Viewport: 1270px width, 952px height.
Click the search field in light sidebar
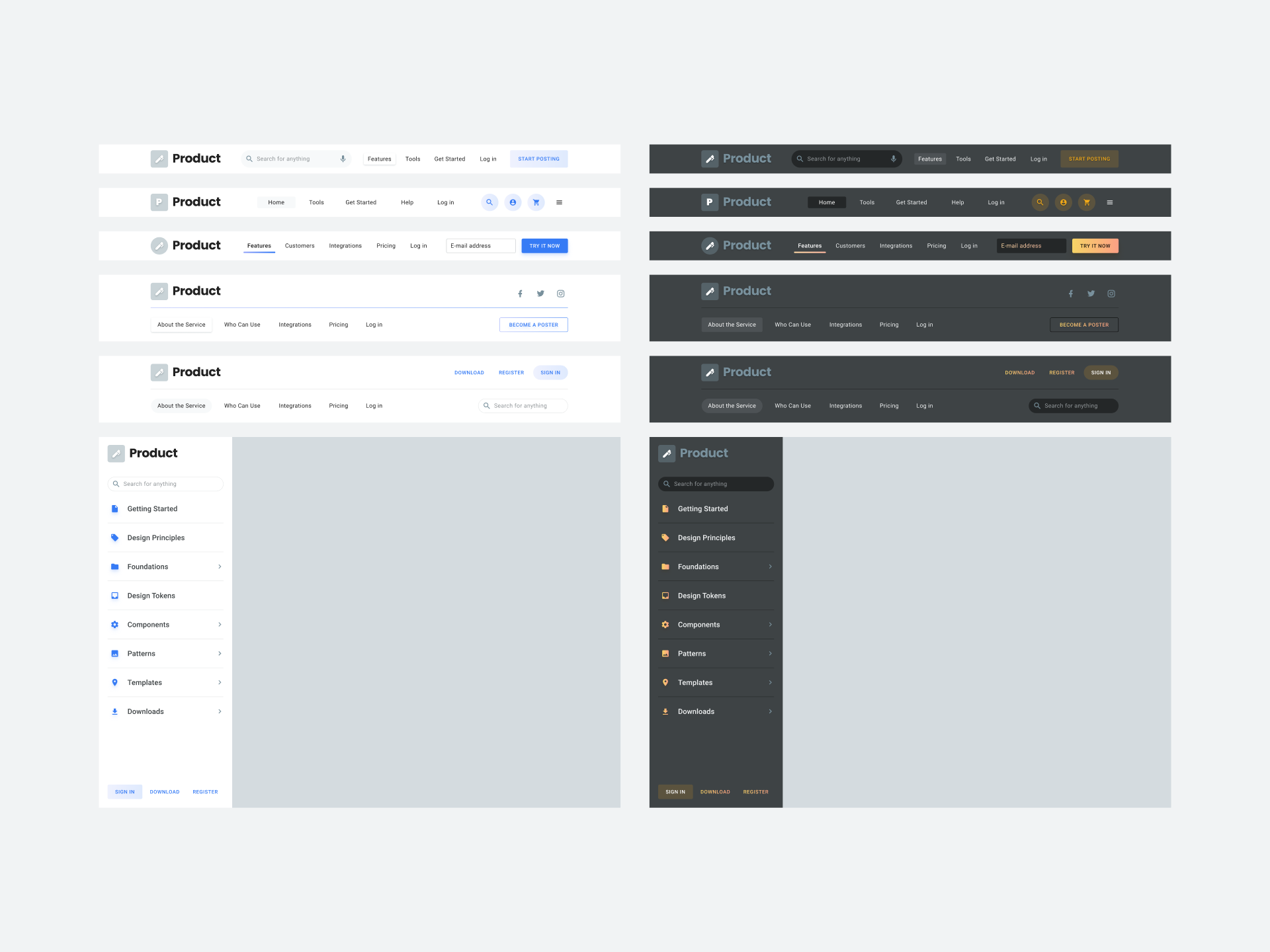tap(165, 484)
